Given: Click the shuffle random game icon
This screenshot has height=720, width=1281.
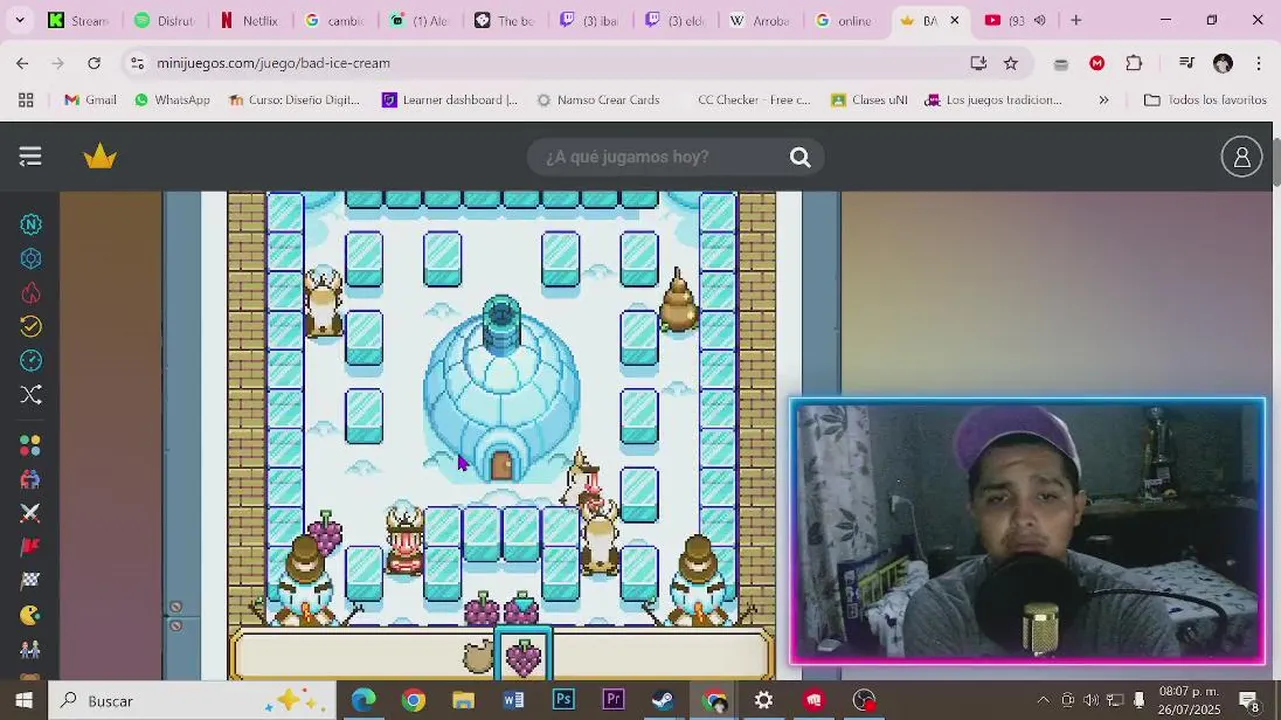Looking at the screenshot, I should (31, 395).
